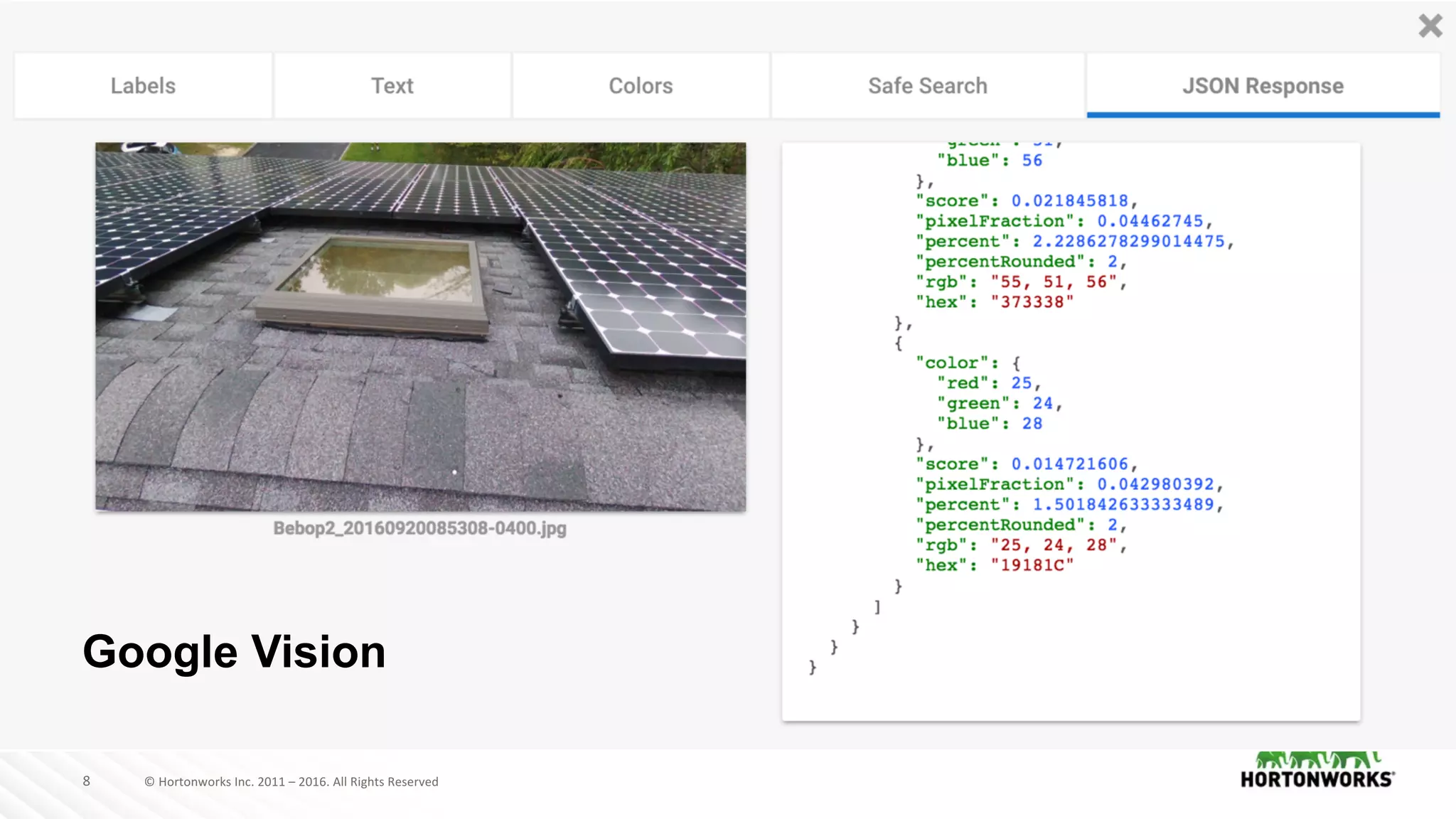Switch to the Labels tab
This screenshot has width=1456, height=819.
tap(143, 86)
